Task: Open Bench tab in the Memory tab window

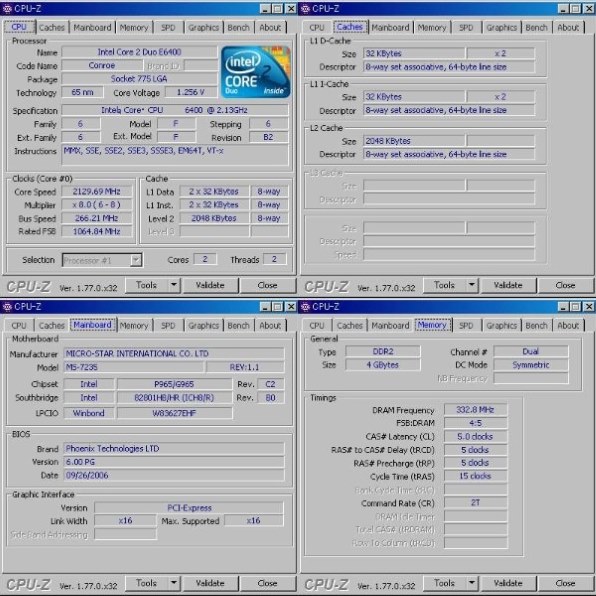Action: click(536, 325)
